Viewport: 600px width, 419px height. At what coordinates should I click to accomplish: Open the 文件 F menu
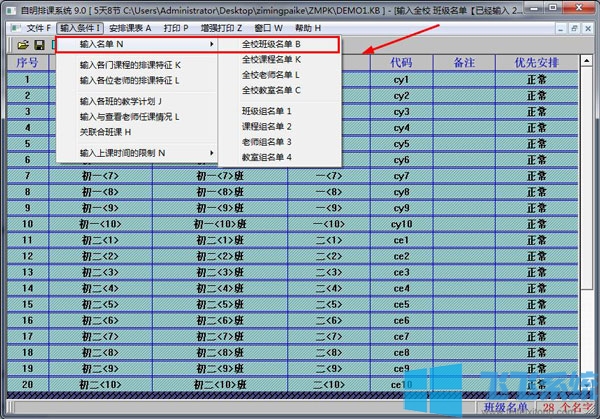coord(38,28)
